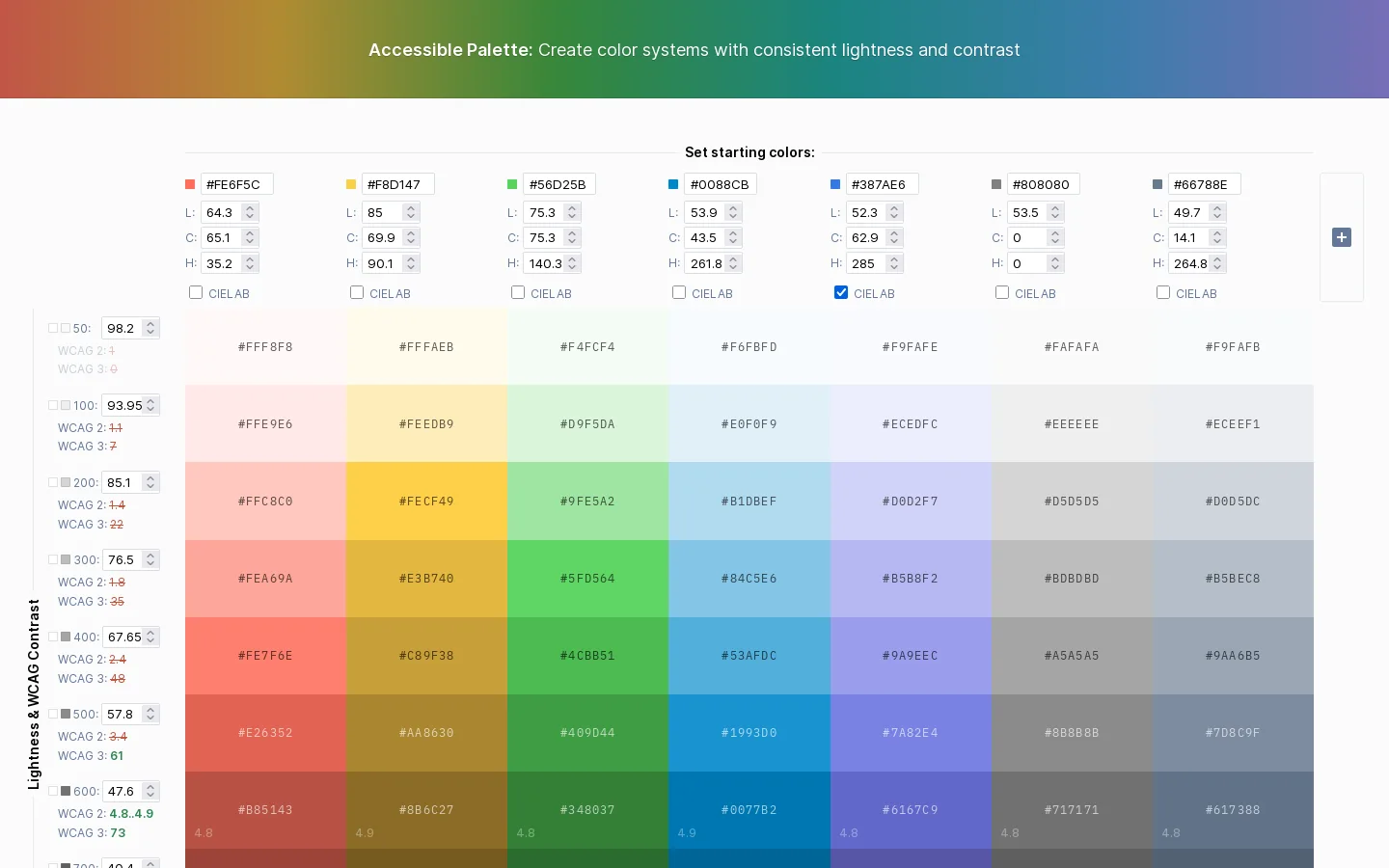
Task: Enable CIELAB for the #FE6F5C color
Action: tap(196, 292)
